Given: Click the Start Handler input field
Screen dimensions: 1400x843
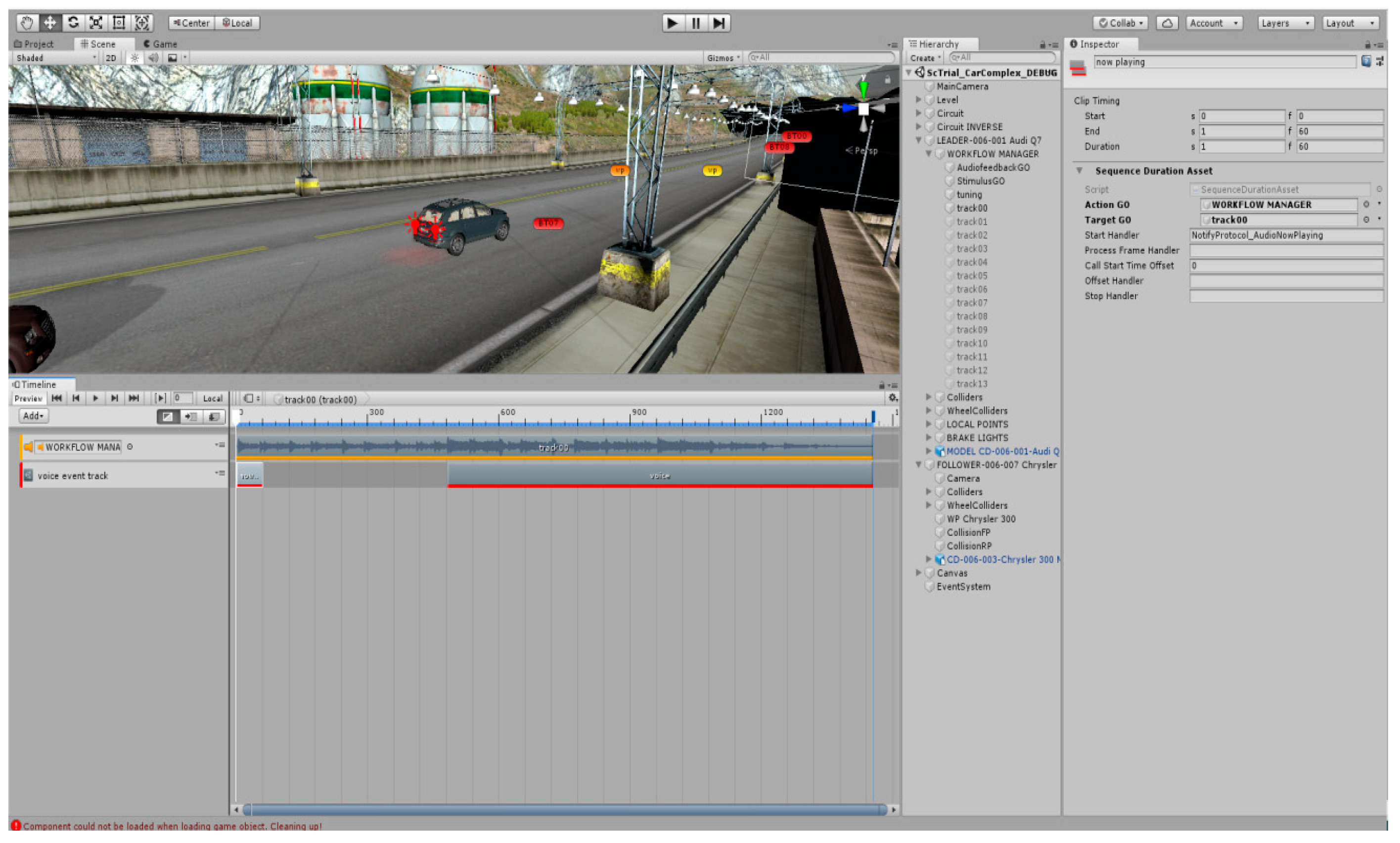Looking at the screenshot, I should [x=1285, y=235].
